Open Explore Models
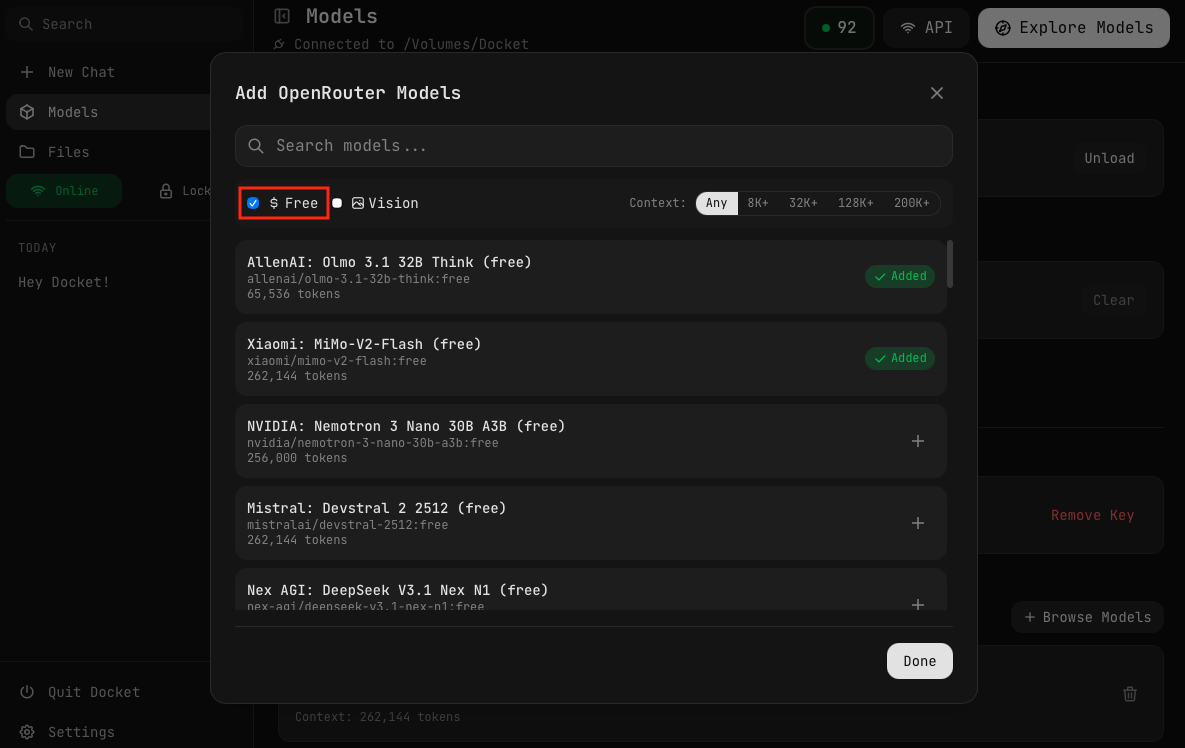 (1074, 28)
